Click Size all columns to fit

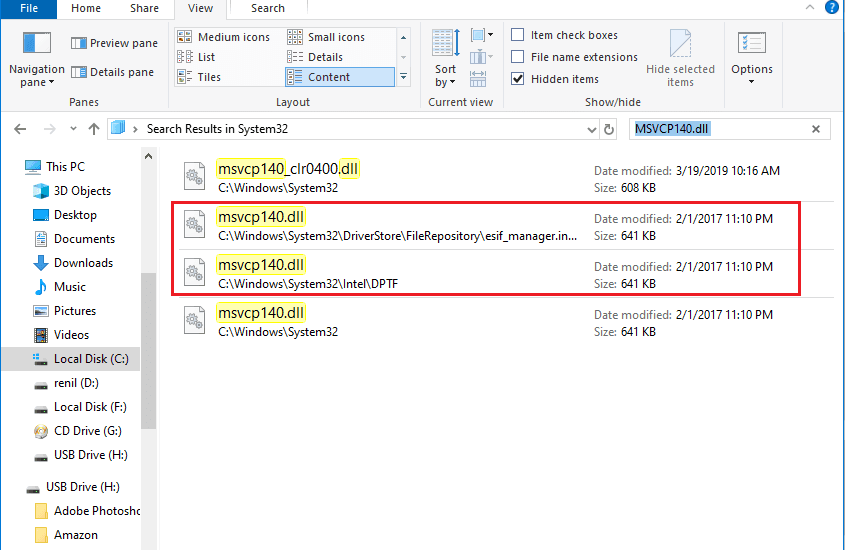click(x=478, y=79)
